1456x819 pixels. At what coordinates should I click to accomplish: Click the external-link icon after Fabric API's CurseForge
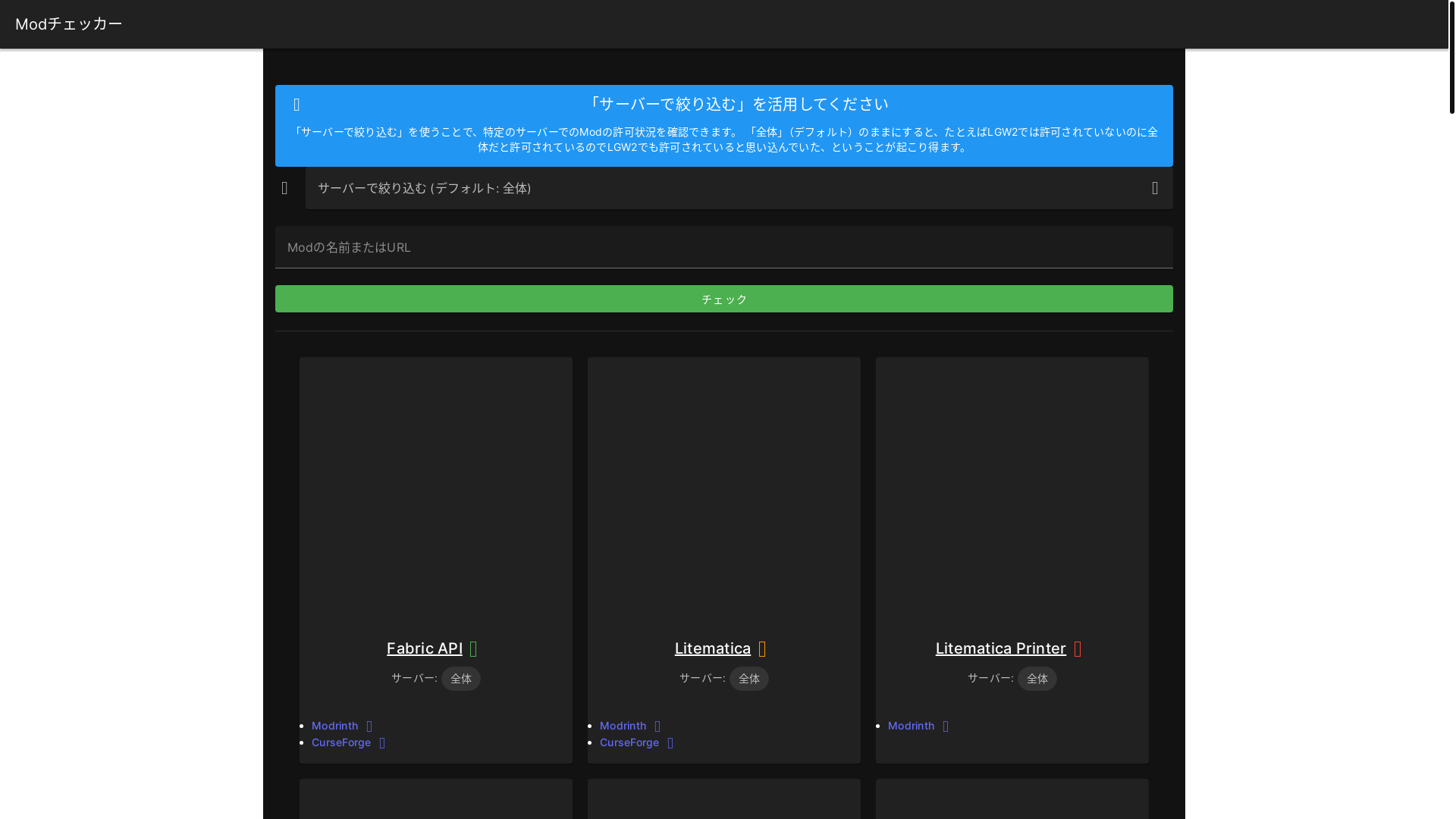click(x=382, y=743)
